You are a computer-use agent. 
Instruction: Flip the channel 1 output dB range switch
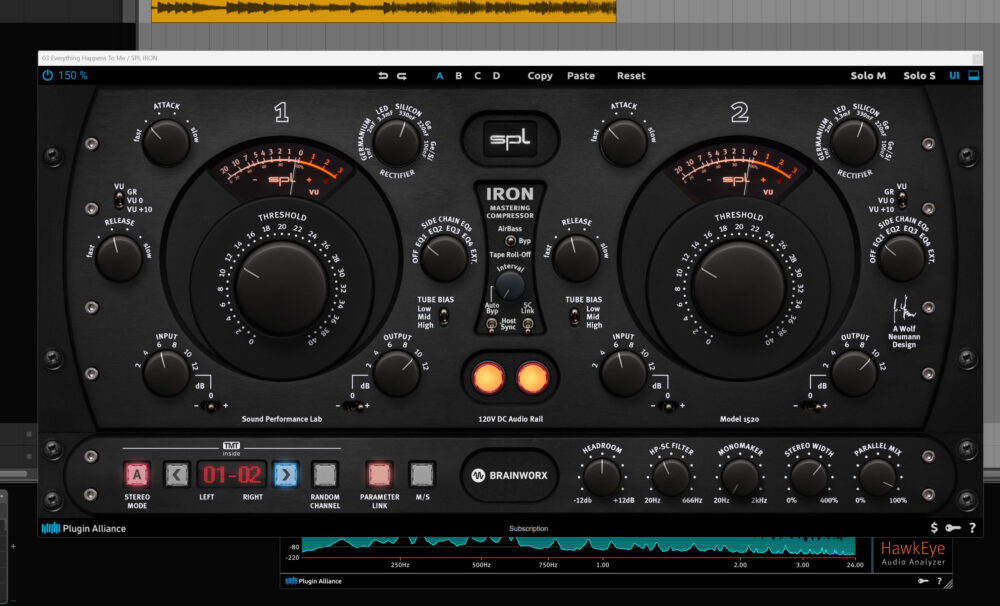tap(353, 405)
